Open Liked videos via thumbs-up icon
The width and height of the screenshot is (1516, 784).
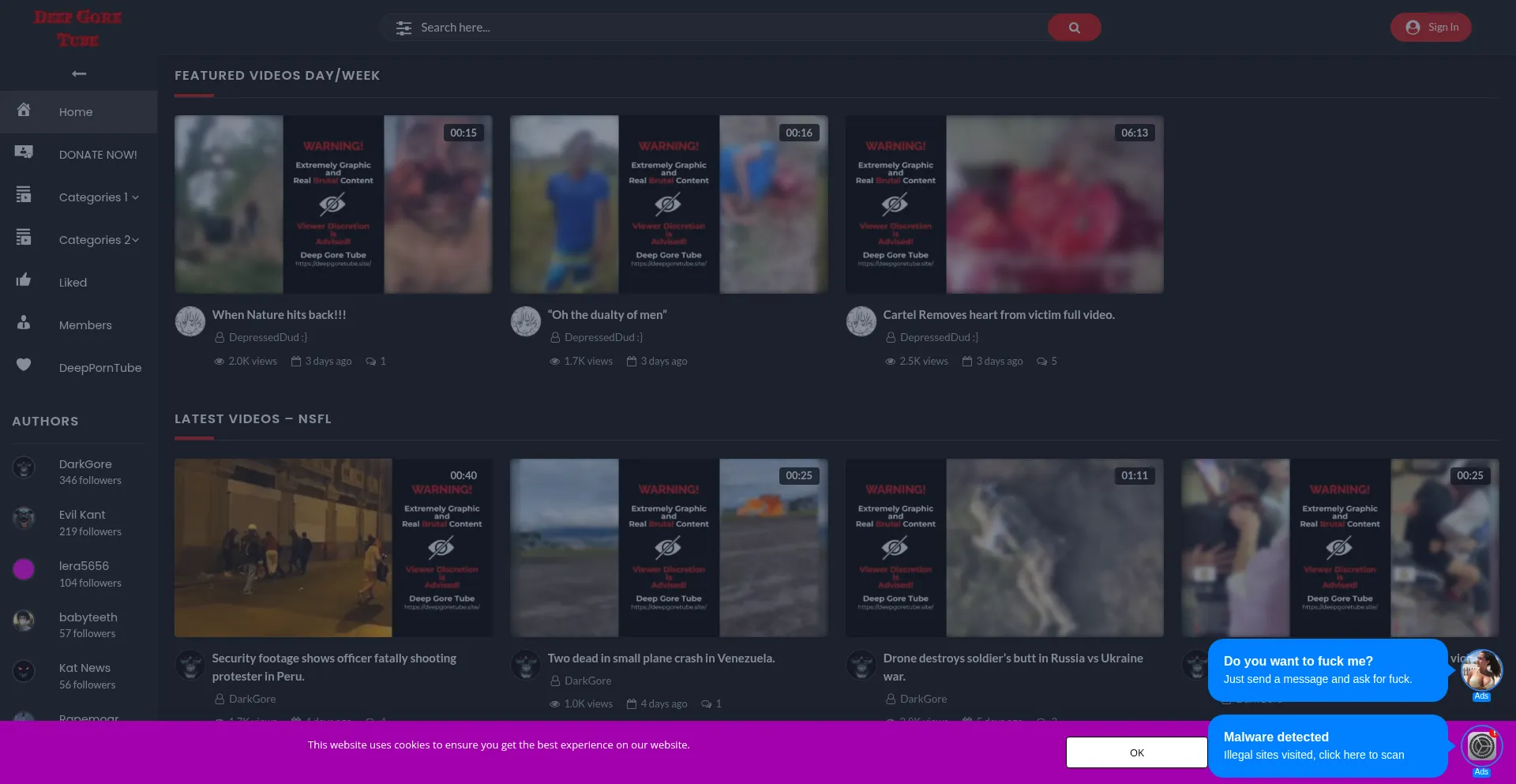pyautogui.click(x=24, y=280)
